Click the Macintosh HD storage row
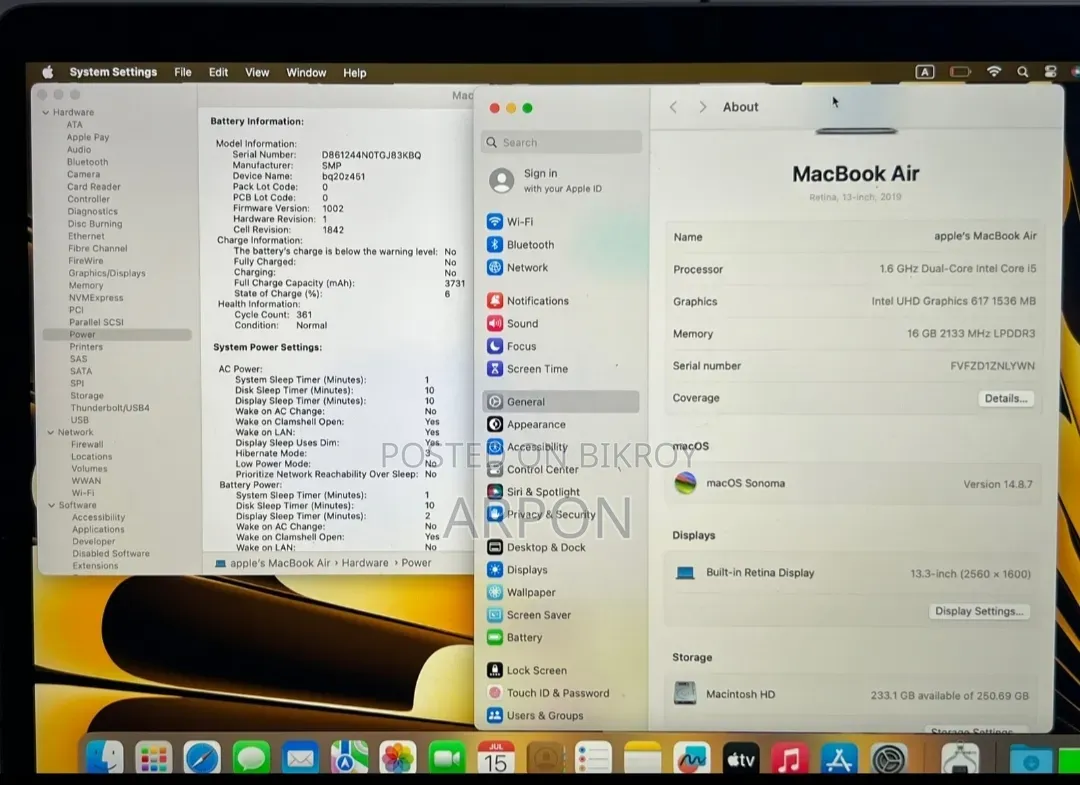The image size is (1080, 785). click(x=853, y=694)
